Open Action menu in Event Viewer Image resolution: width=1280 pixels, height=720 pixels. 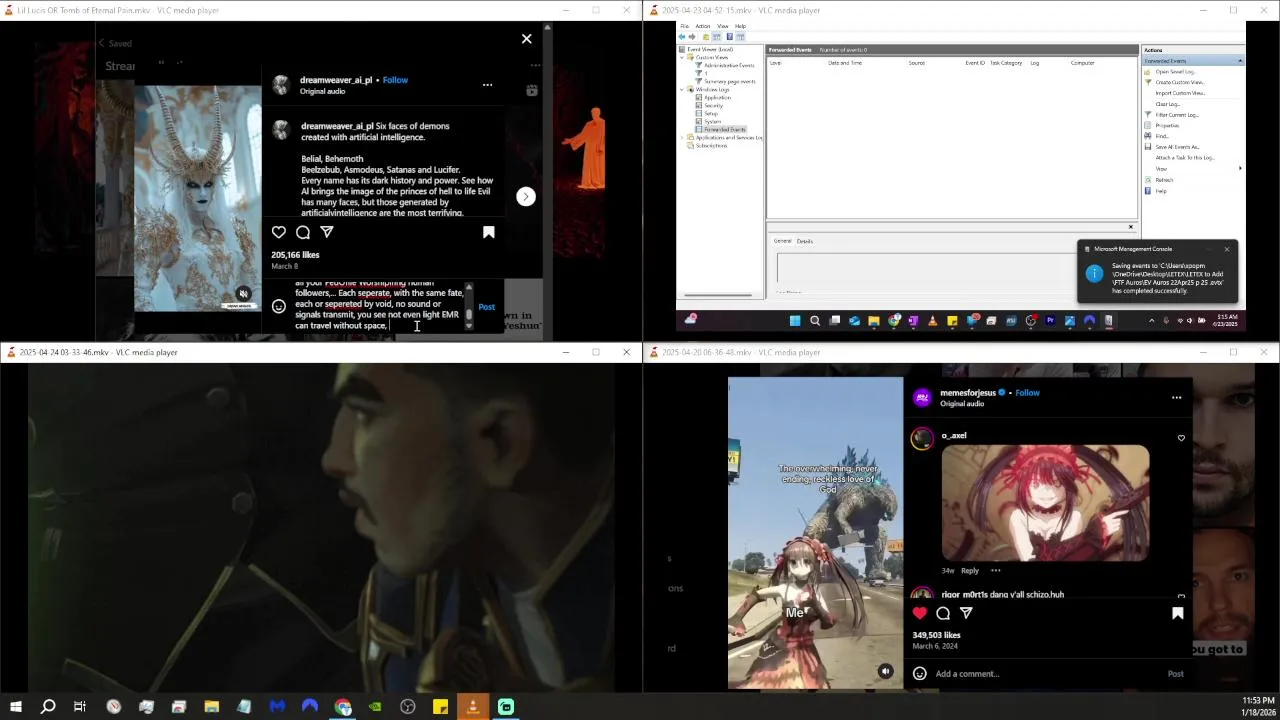pyautogui.click(x=702, y=26)
